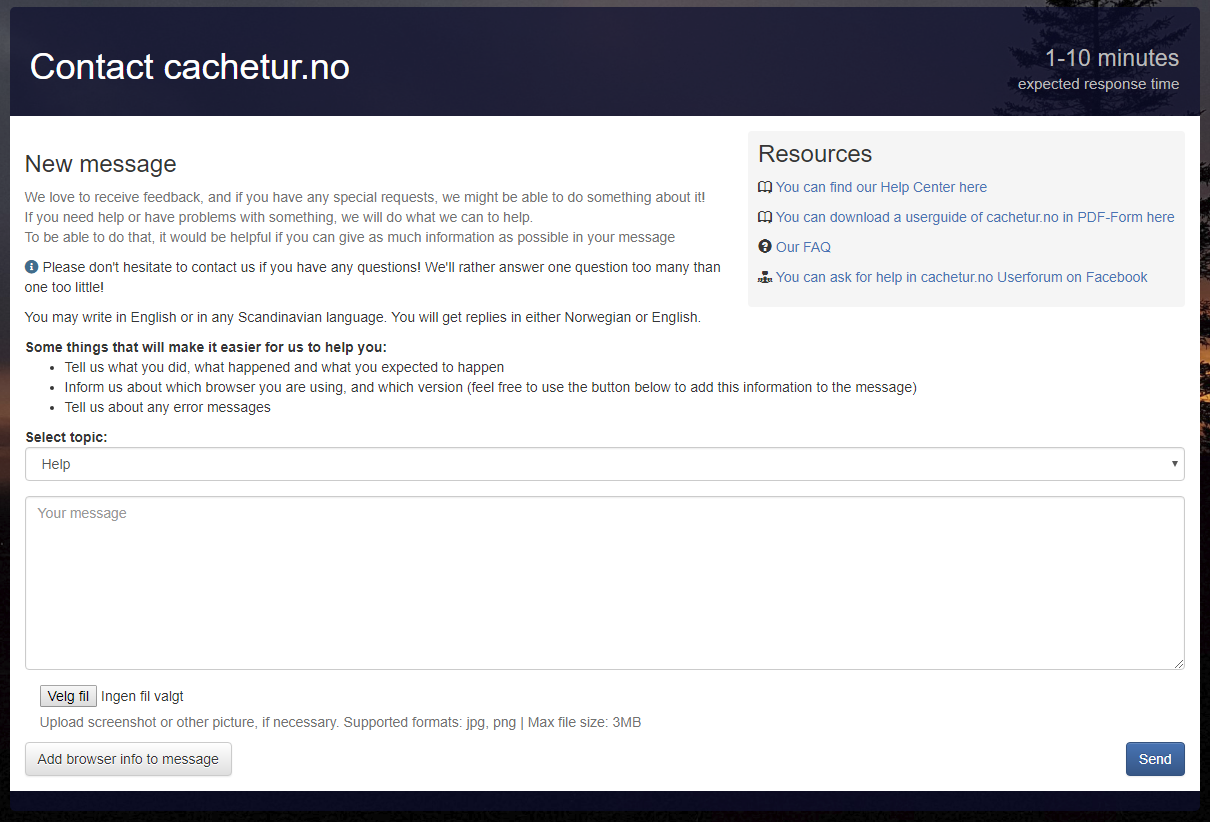Click 'Tell us about any error messages' bullet
Viewport: 1210px width, 822px height.
(168, 407)
